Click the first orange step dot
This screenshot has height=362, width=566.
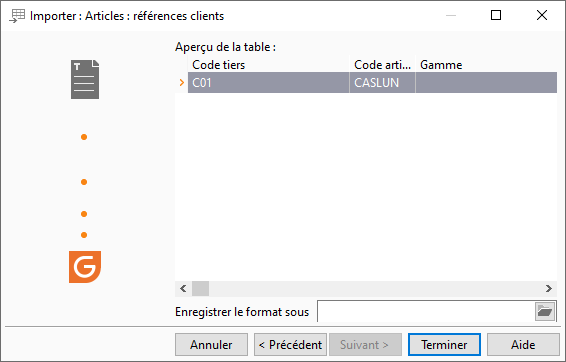point(84,137)
